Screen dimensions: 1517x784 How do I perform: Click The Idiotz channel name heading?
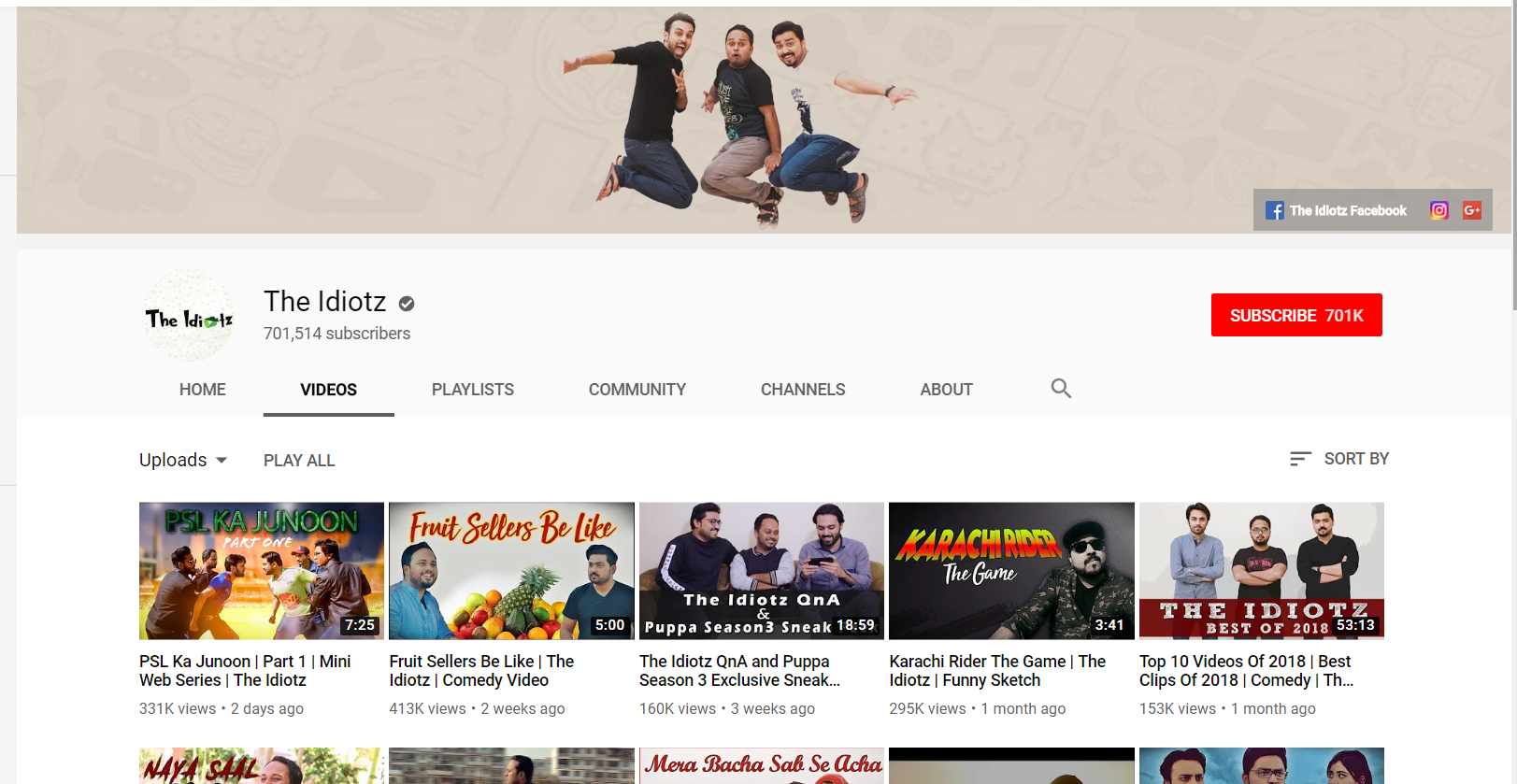click(325, 302)
